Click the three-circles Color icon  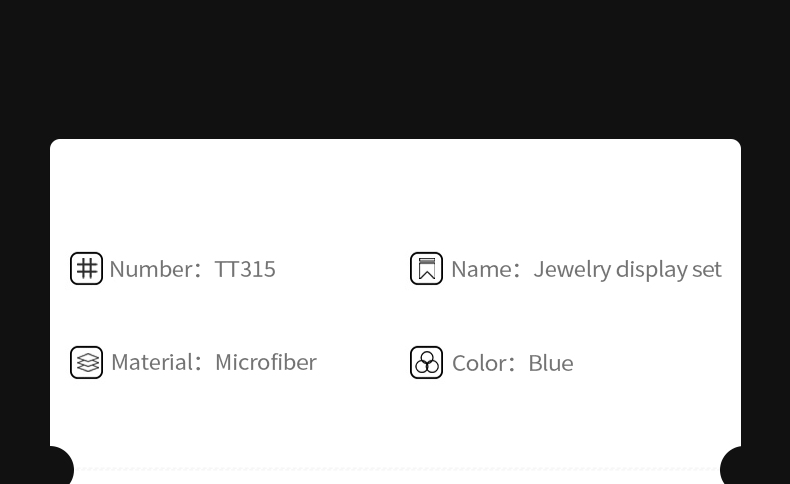[426, 362]
